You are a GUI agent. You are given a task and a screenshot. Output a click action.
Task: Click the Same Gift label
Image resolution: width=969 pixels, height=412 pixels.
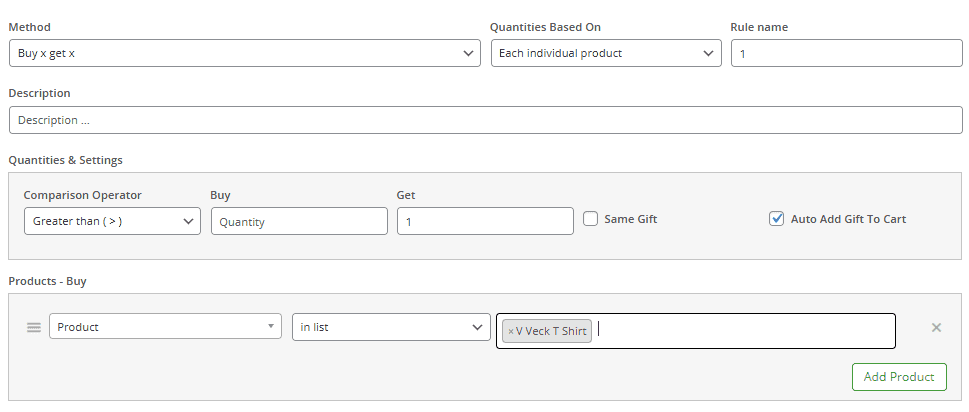tap(630, 219)
